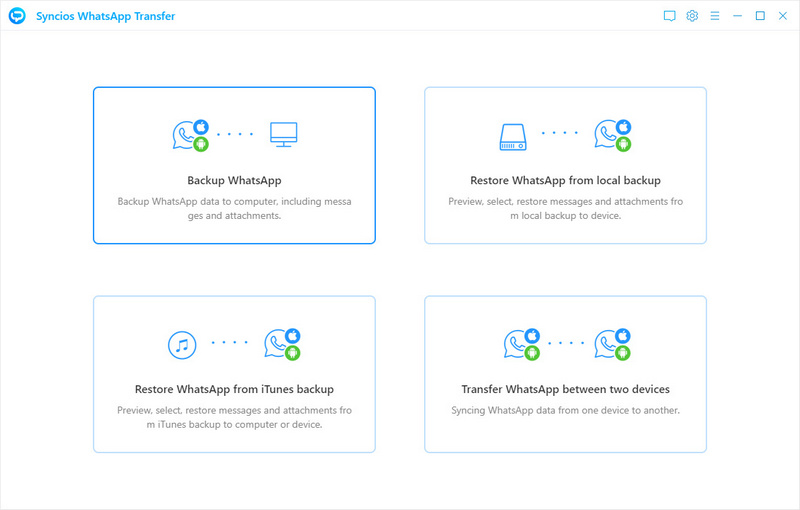Click 'm local backup to device.' description text
This screenshot has width=800, height=510.
(x=565, y=216)
